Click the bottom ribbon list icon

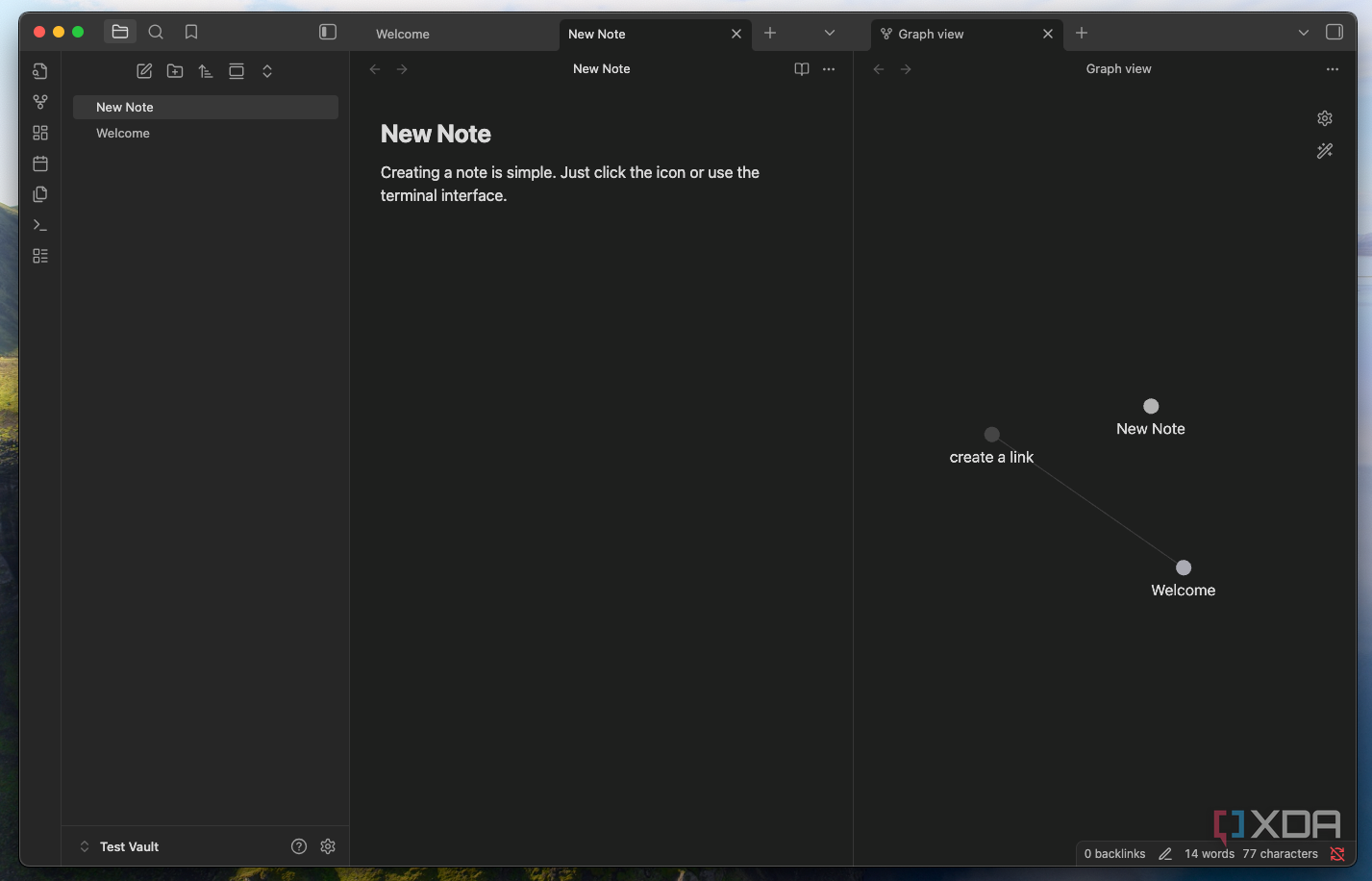coord(40,256)
